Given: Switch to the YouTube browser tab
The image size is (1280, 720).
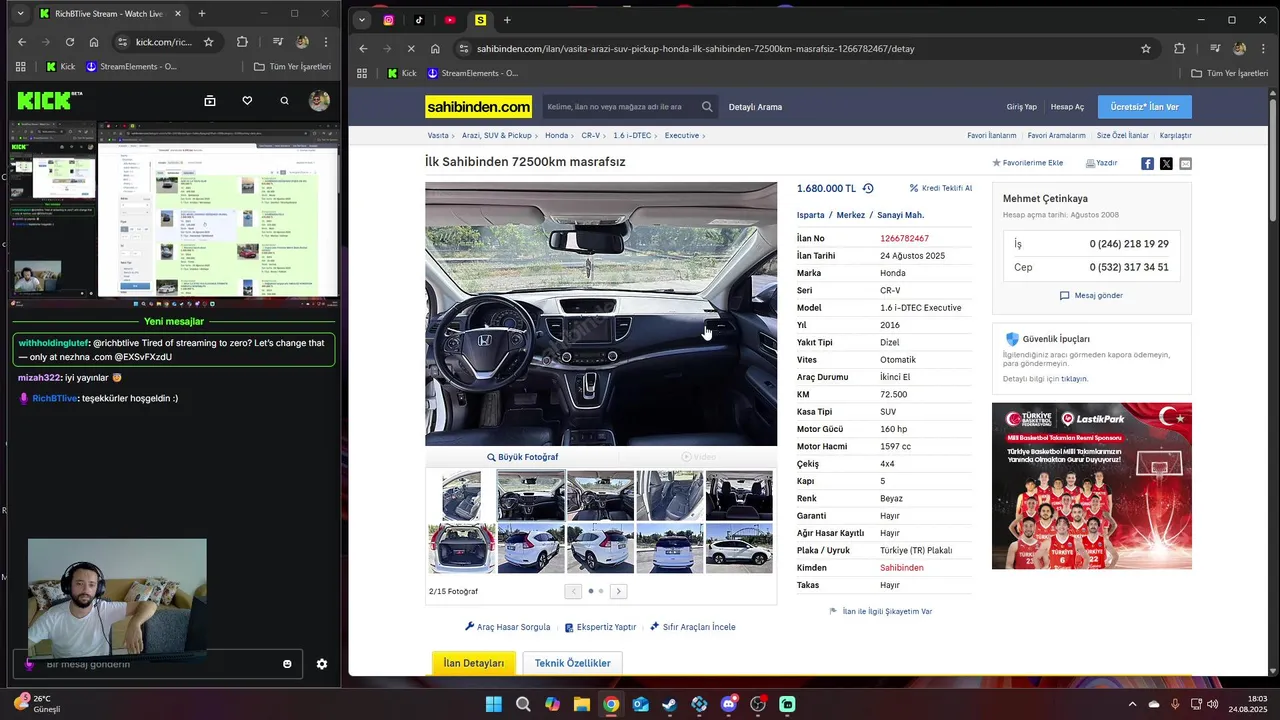Looking at the screenshot, I should point(450,20).
